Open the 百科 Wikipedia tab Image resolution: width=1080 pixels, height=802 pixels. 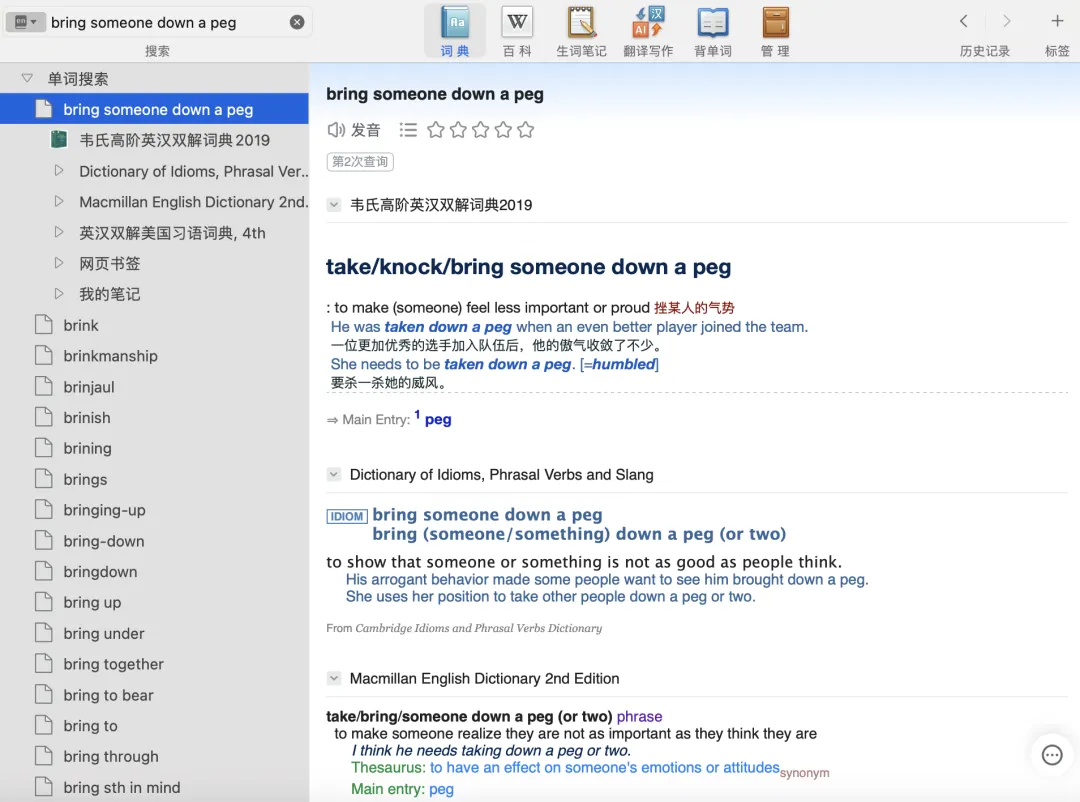pyautogui.click(x=517, y=32)
